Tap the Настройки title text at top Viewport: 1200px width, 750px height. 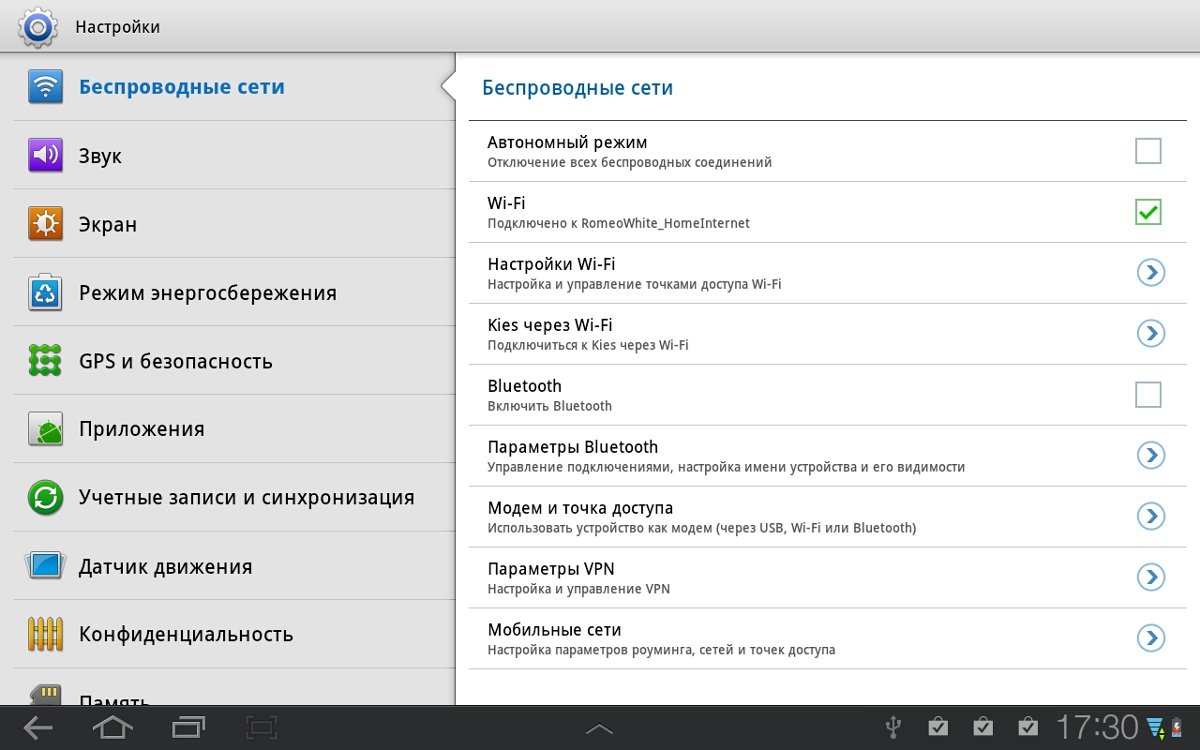point(118,27)
